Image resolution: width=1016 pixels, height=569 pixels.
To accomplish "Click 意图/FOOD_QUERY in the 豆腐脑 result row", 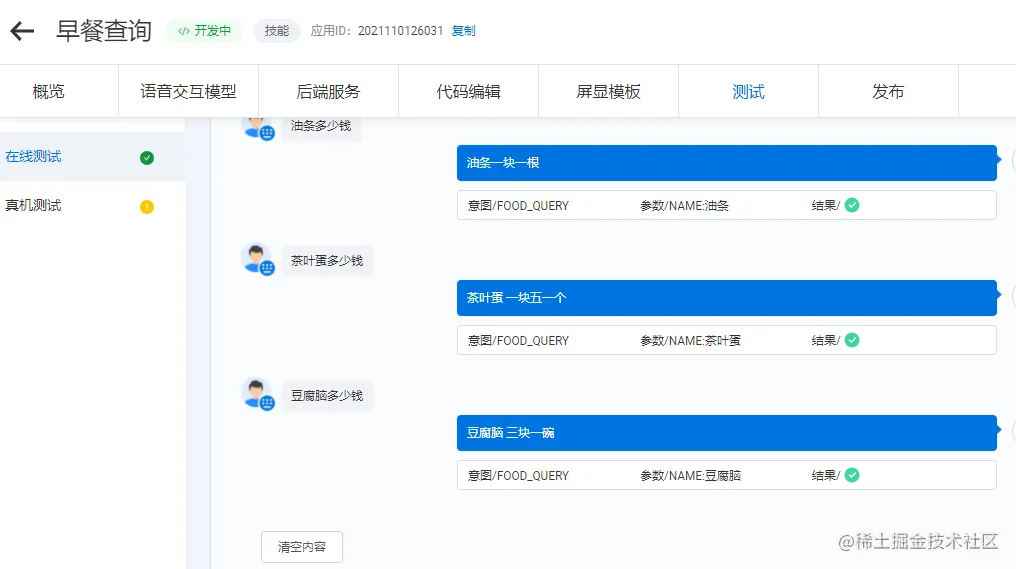I will [518, 475].
